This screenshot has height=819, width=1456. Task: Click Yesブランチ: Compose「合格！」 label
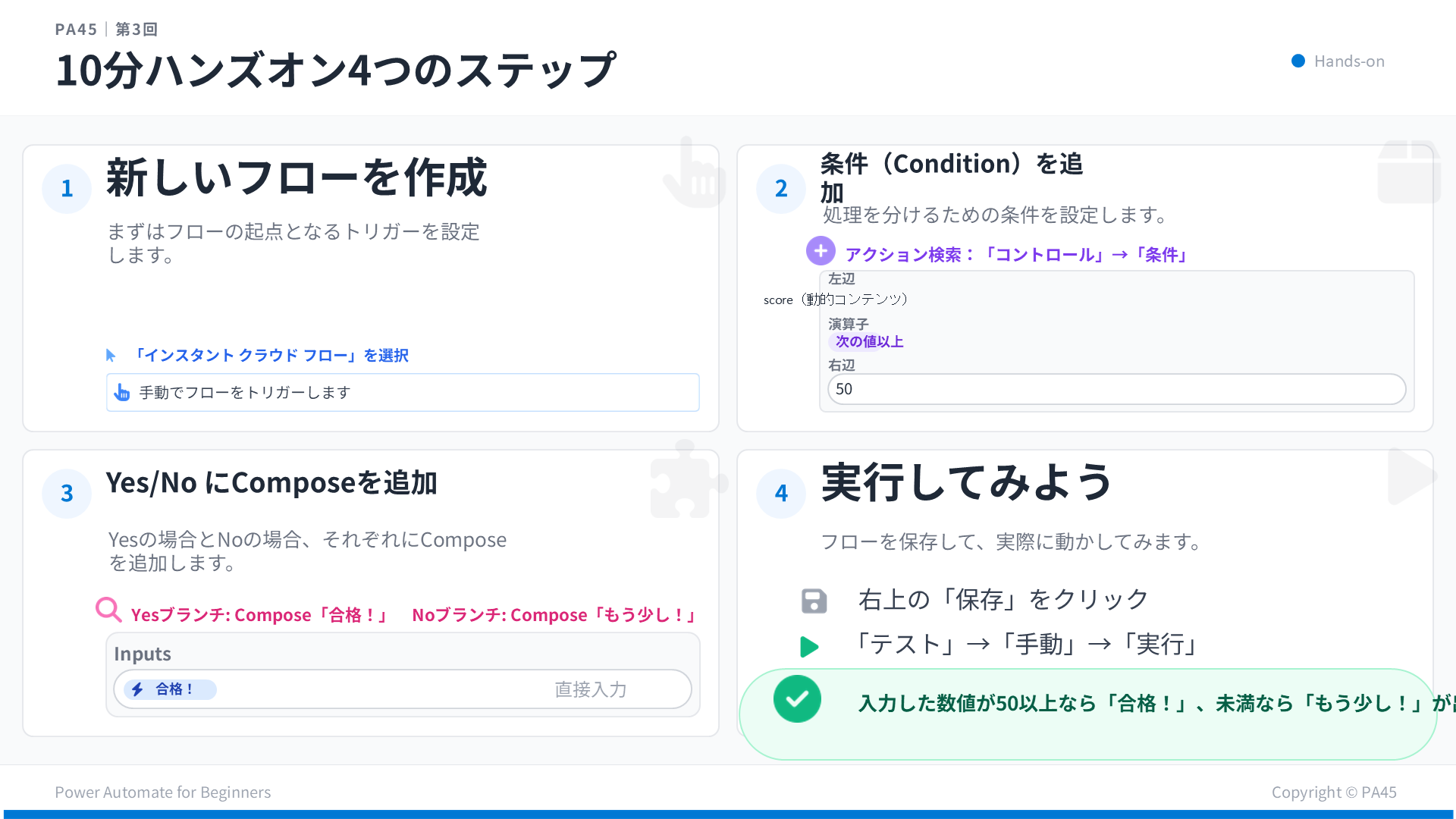(260, 615)
